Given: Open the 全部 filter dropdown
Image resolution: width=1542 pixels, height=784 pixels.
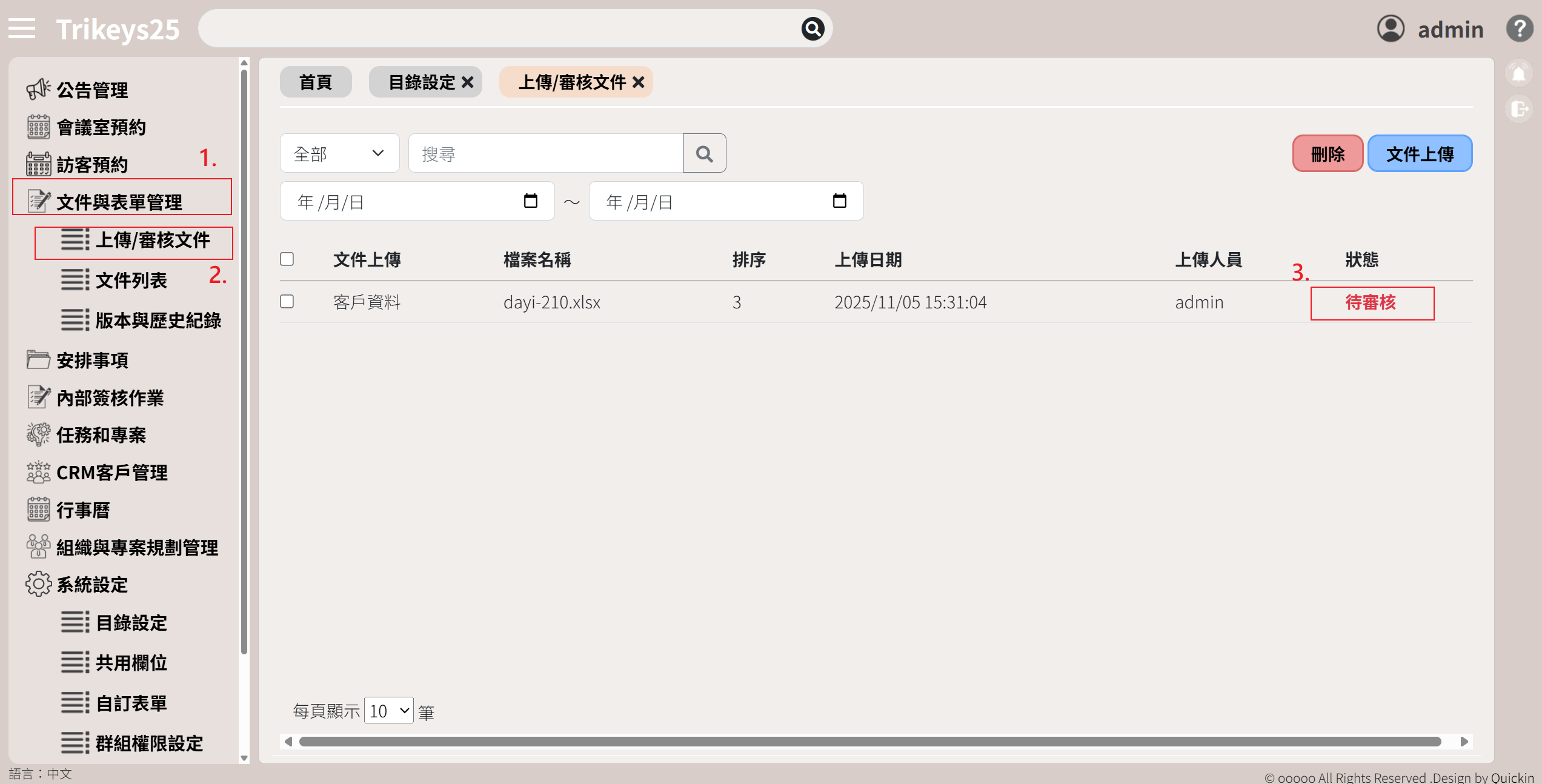Looking at the screenshot, I should (339, 153).
